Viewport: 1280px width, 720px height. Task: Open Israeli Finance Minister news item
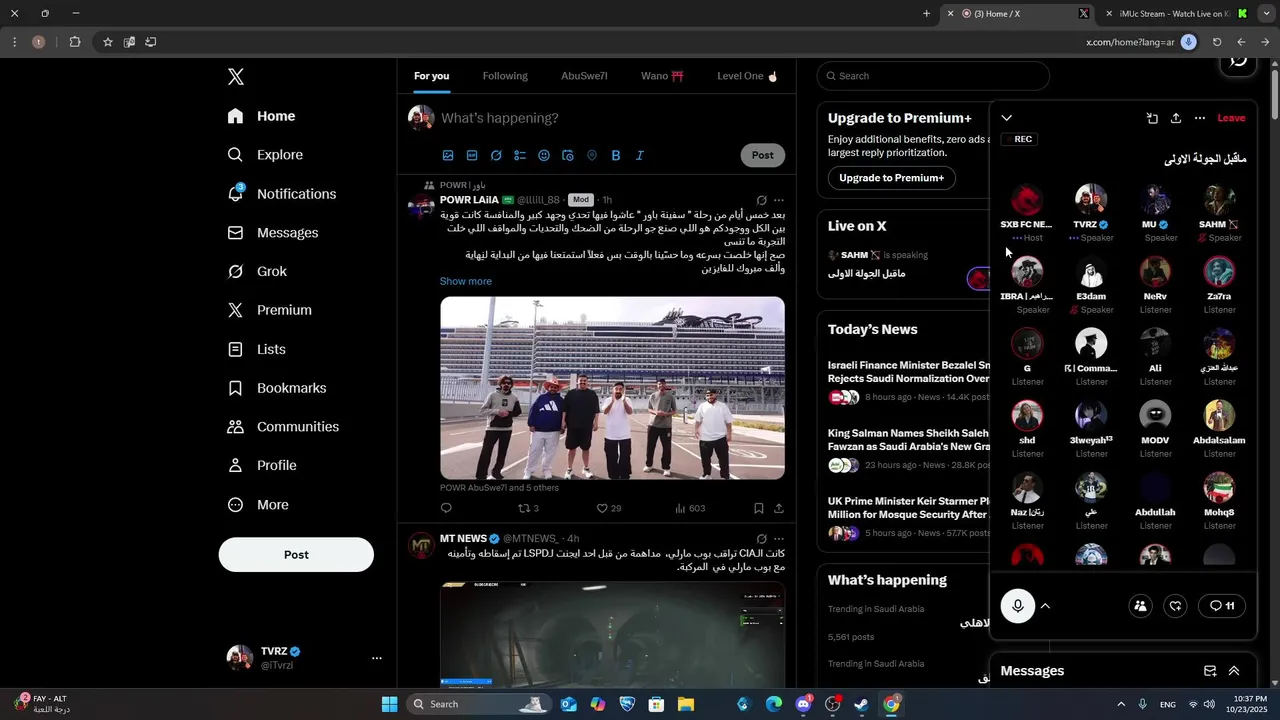(x=908, y=372)
